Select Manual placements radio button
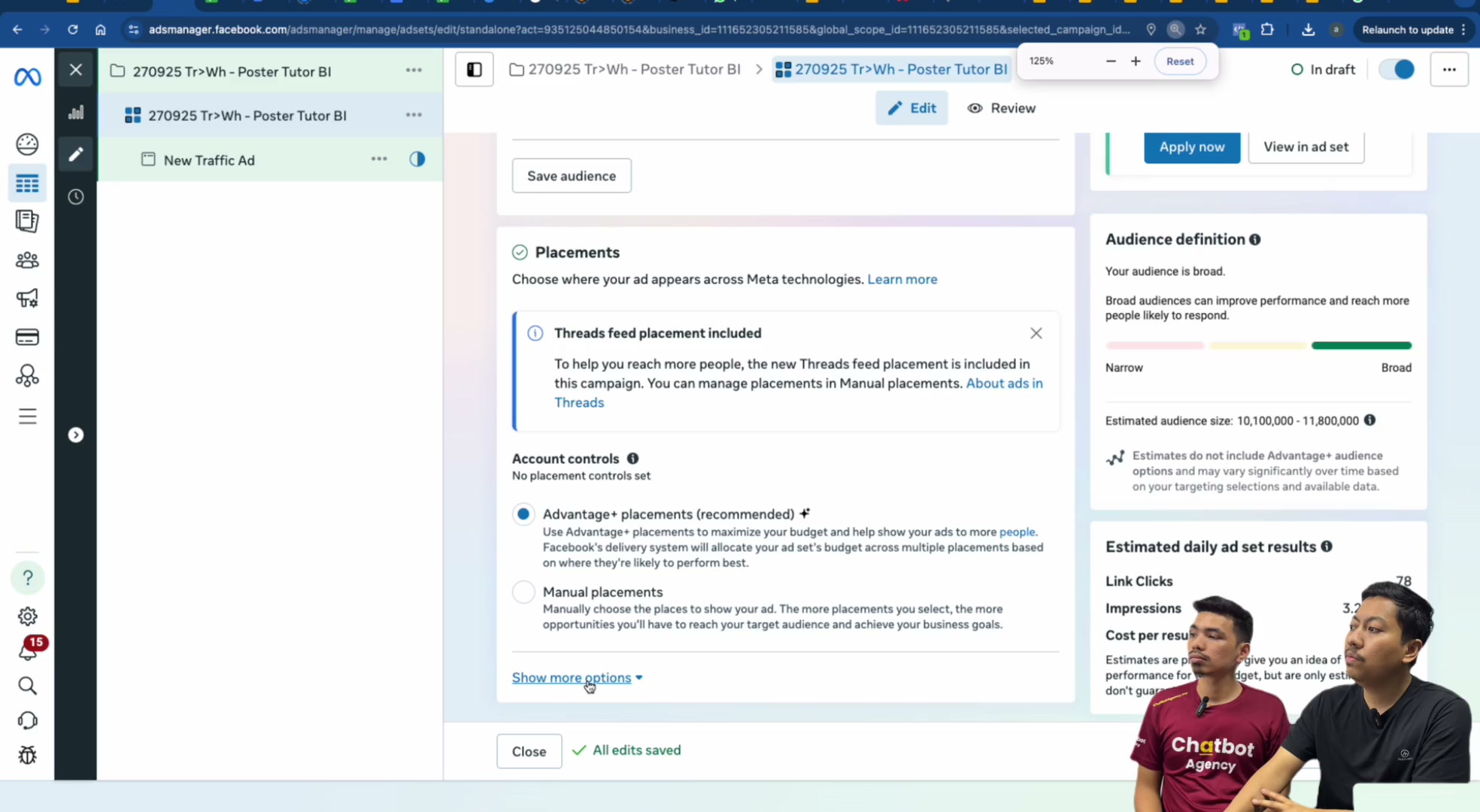The width and height of the screenshot is (1480, 812). (523, 592)
